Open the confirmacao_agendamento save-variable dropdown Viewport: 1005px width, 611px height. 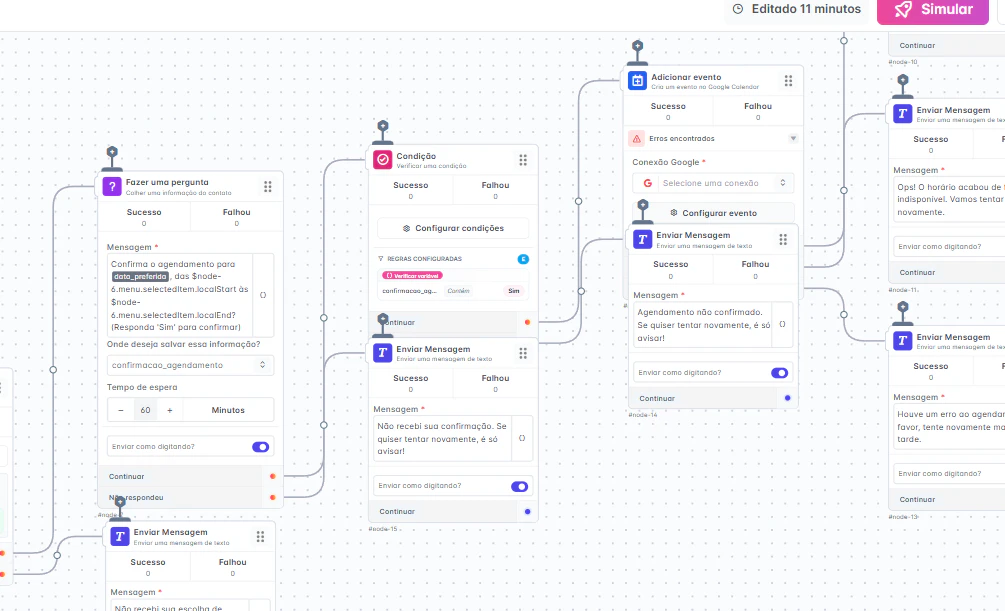190,365
